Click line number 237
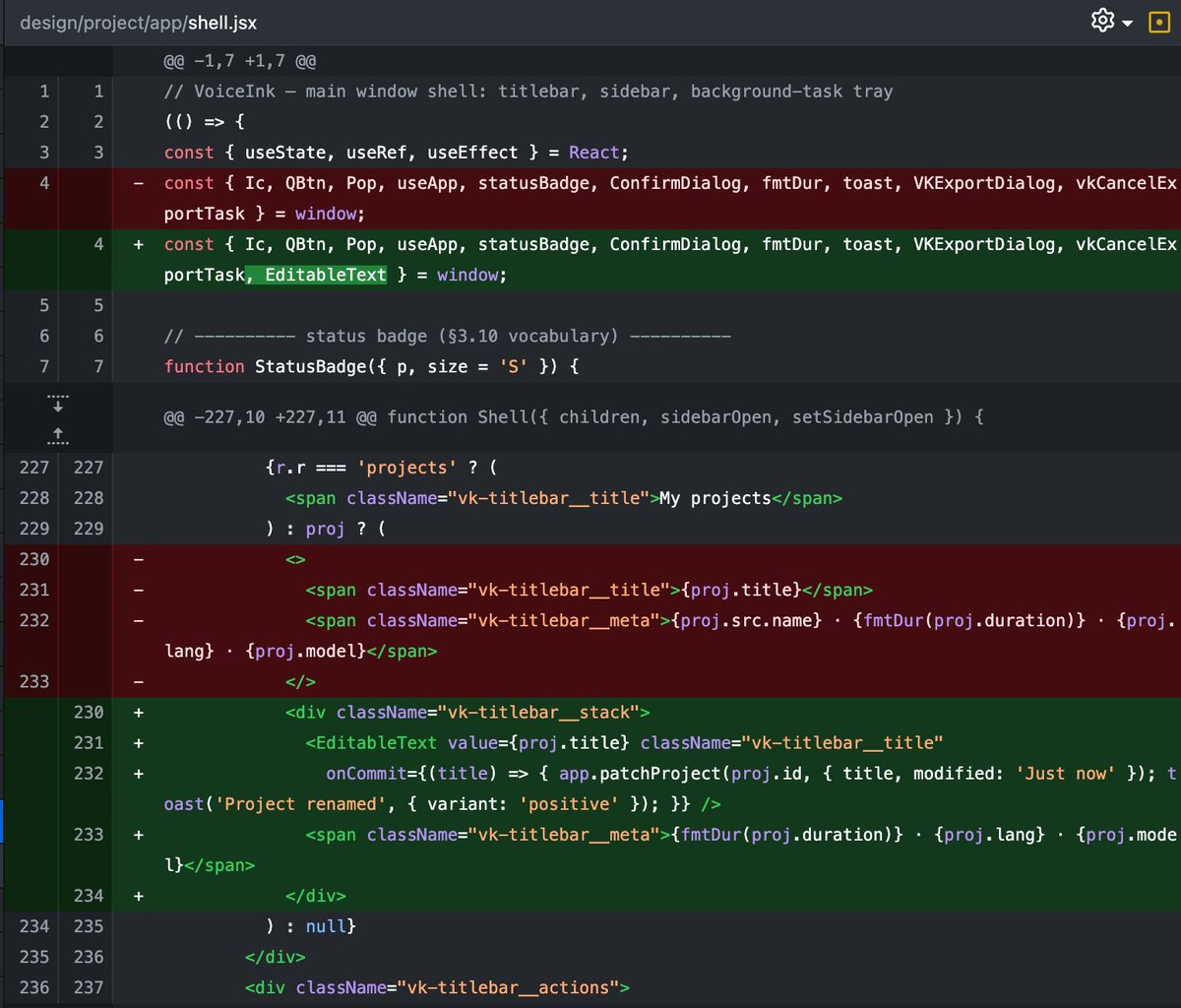Viewport: 1181px width, 1008px height. click(x=89, y=987)
